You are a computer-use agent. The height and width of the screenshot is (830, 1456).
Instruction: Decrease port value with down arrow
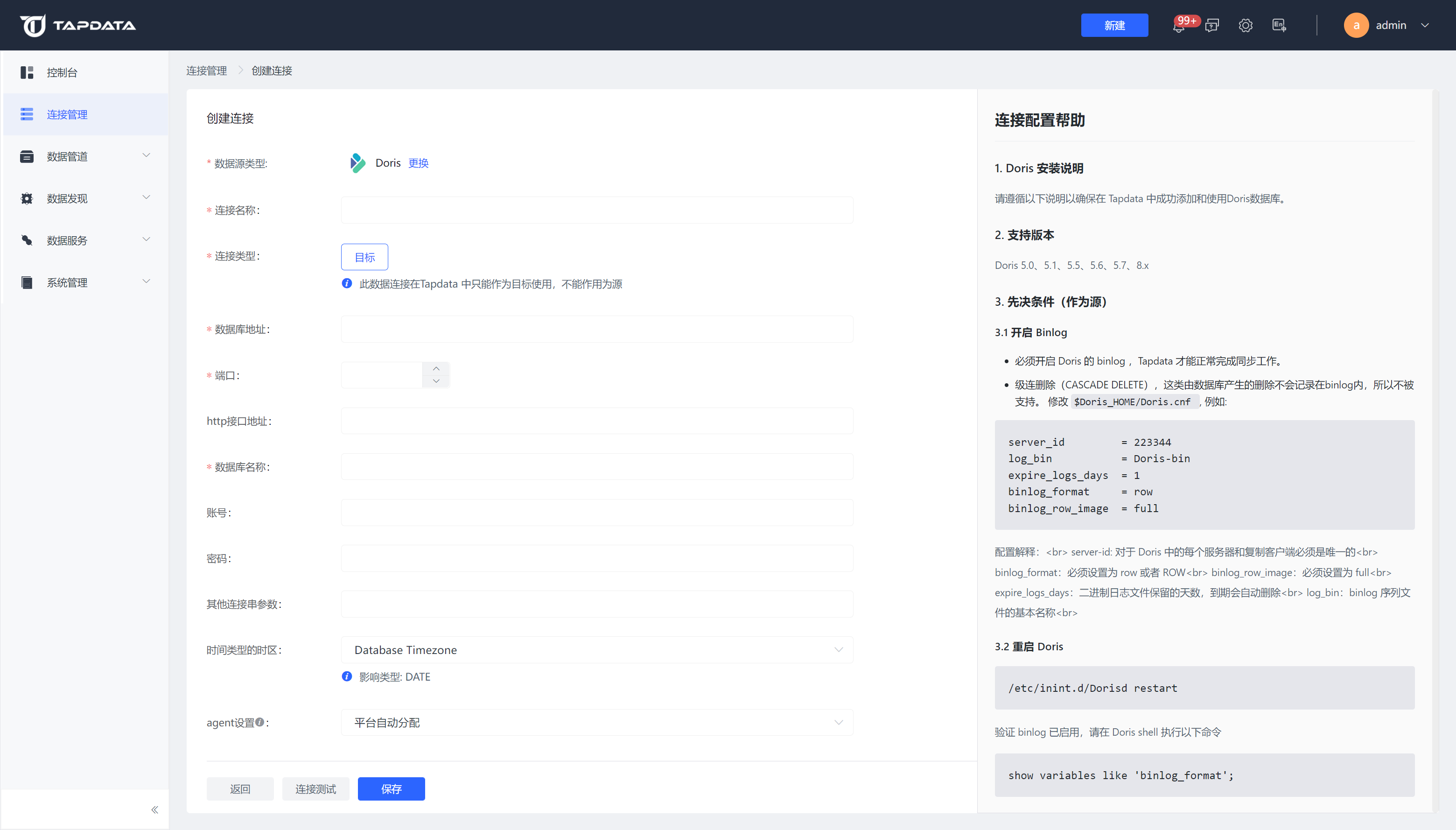click(436, 381)
